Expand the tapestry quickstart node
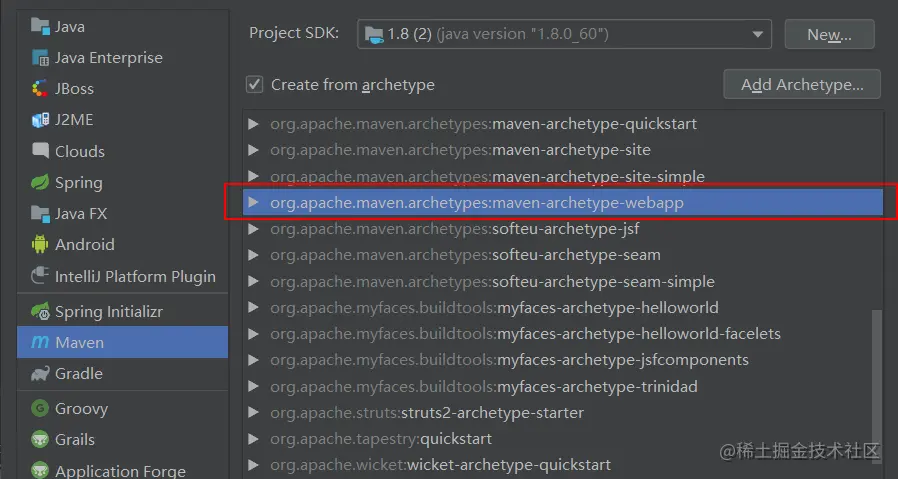Viewport: 898px width, 479px height. (x=253, y=439)
